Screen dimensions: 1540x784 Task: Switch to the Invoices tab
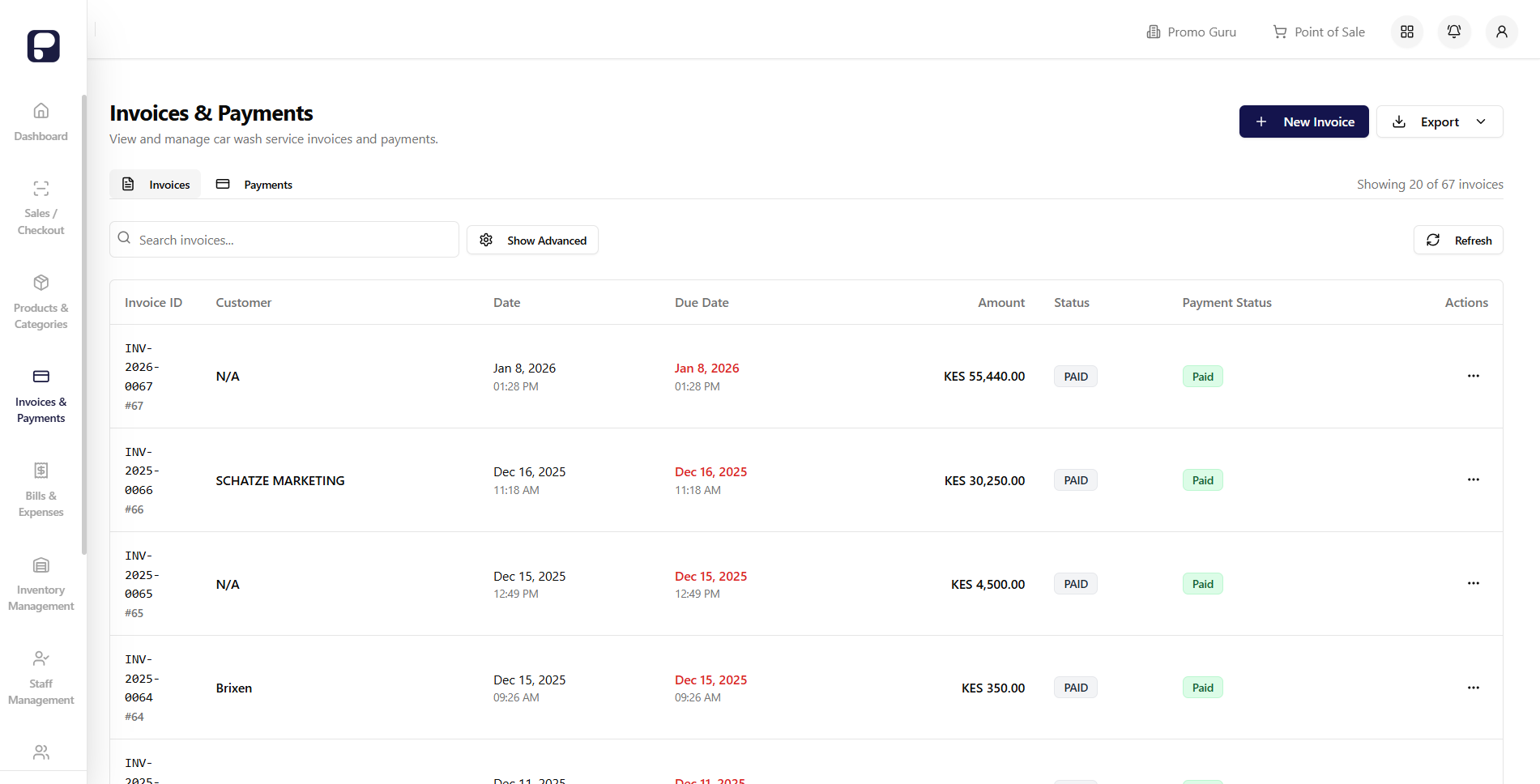point(155,184)
